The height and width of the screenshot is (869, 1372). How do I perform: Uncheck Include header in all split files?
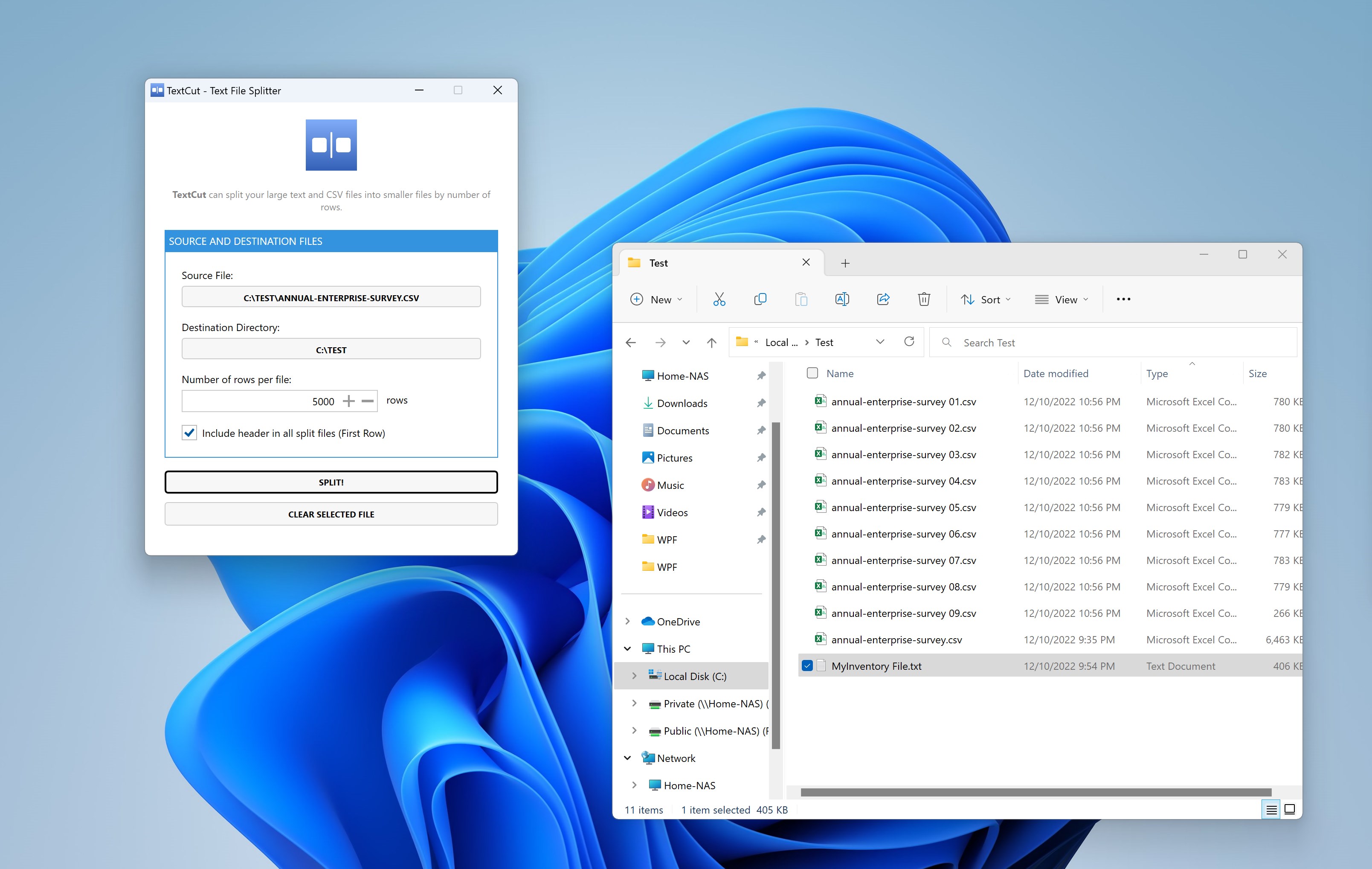tap(189, 433)
